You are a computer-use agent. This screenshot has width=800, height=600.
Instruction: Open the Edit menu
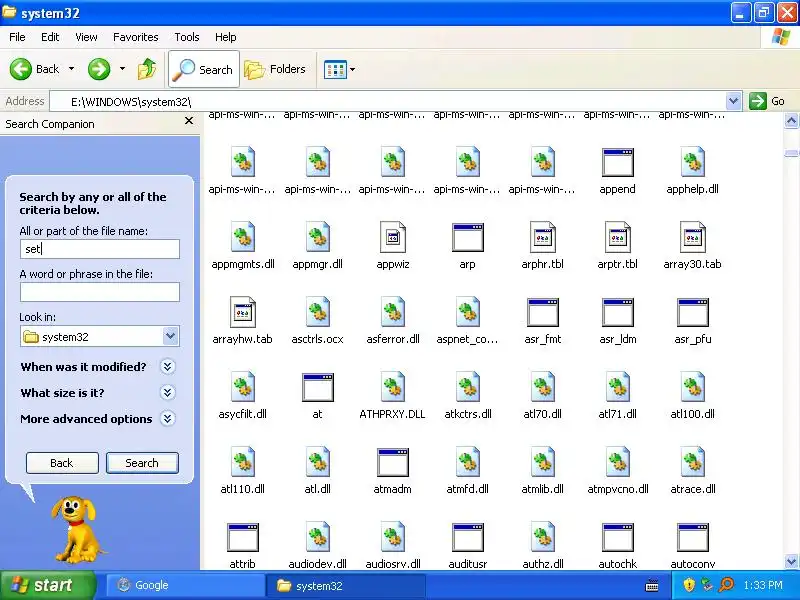pyautogui.click(x=50, y=37)
